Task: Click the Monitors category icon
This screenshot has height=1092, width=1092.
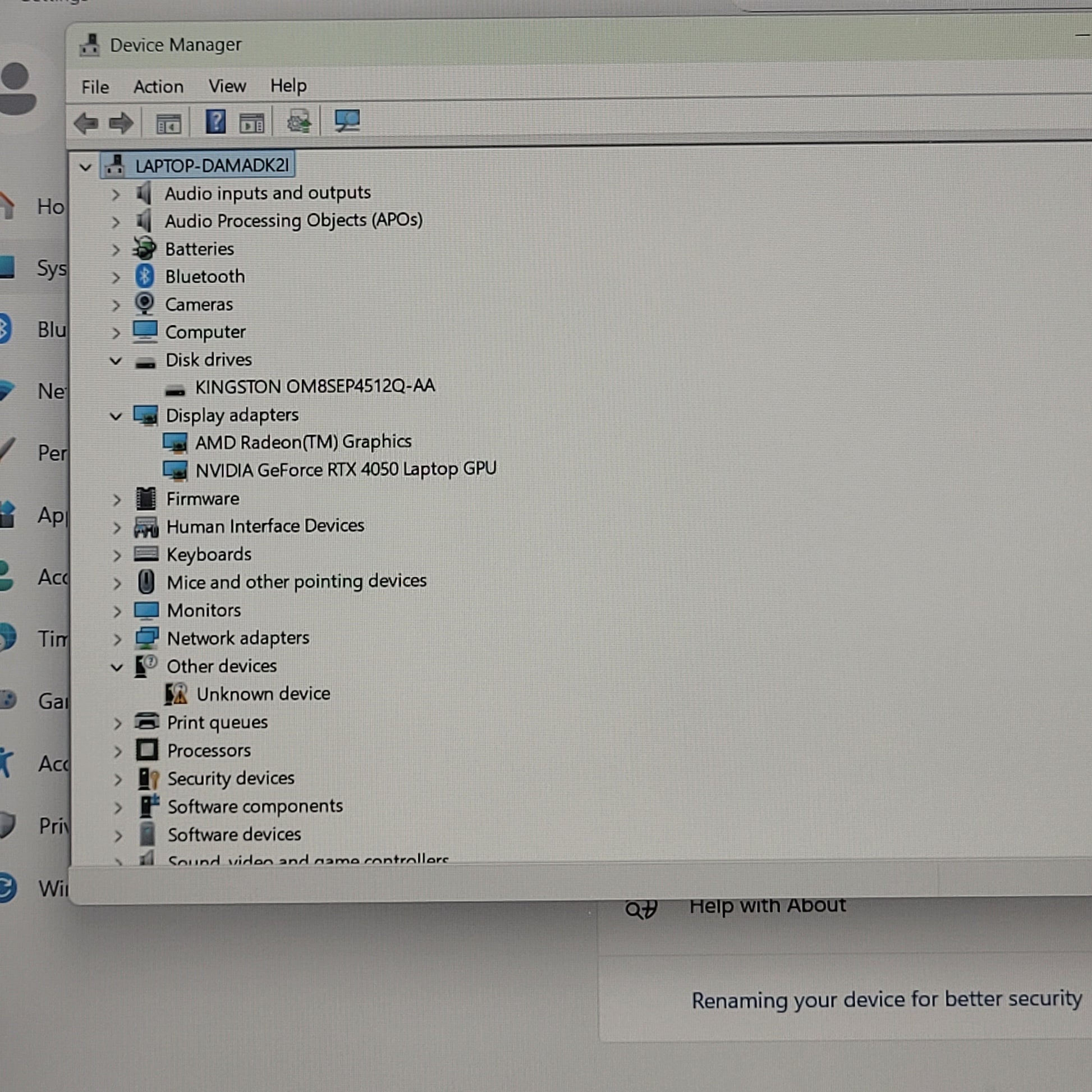Action: pyautogui.click(x=146, y=611)
